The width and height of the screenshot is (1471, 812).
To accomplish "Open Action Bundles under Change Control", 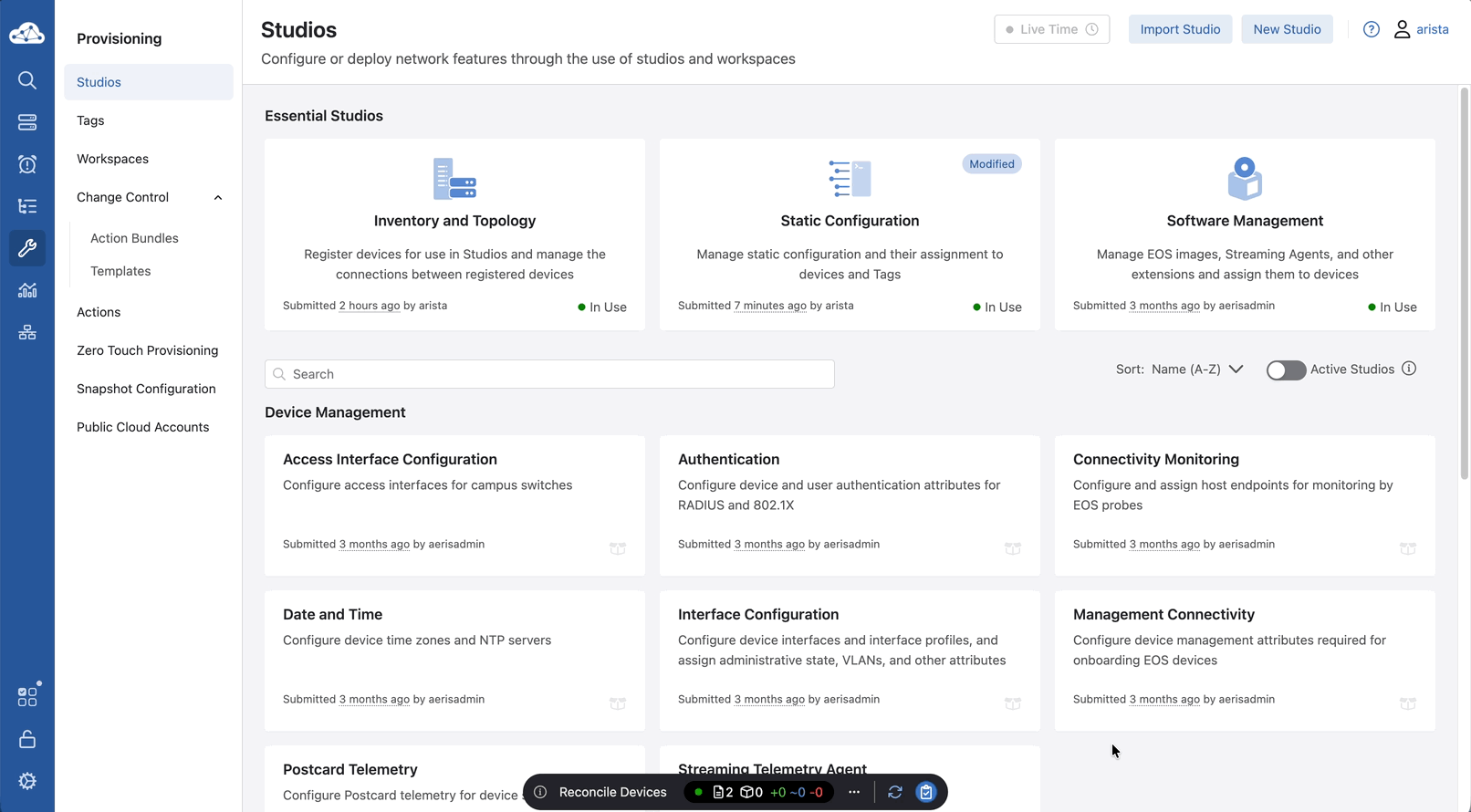I will coord(134,238).
